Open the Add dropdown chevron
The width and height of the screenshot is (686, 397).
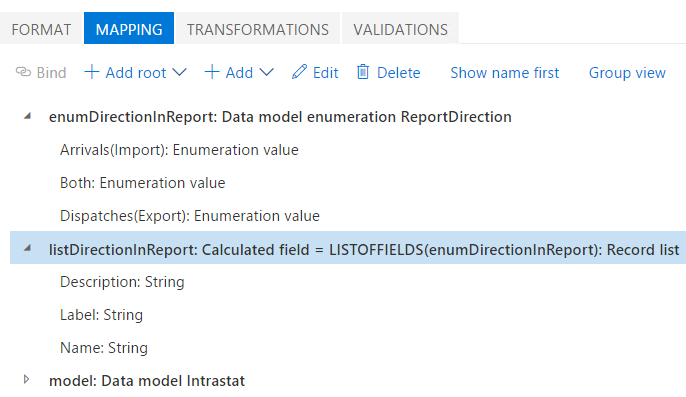click(x=266, y=72)
